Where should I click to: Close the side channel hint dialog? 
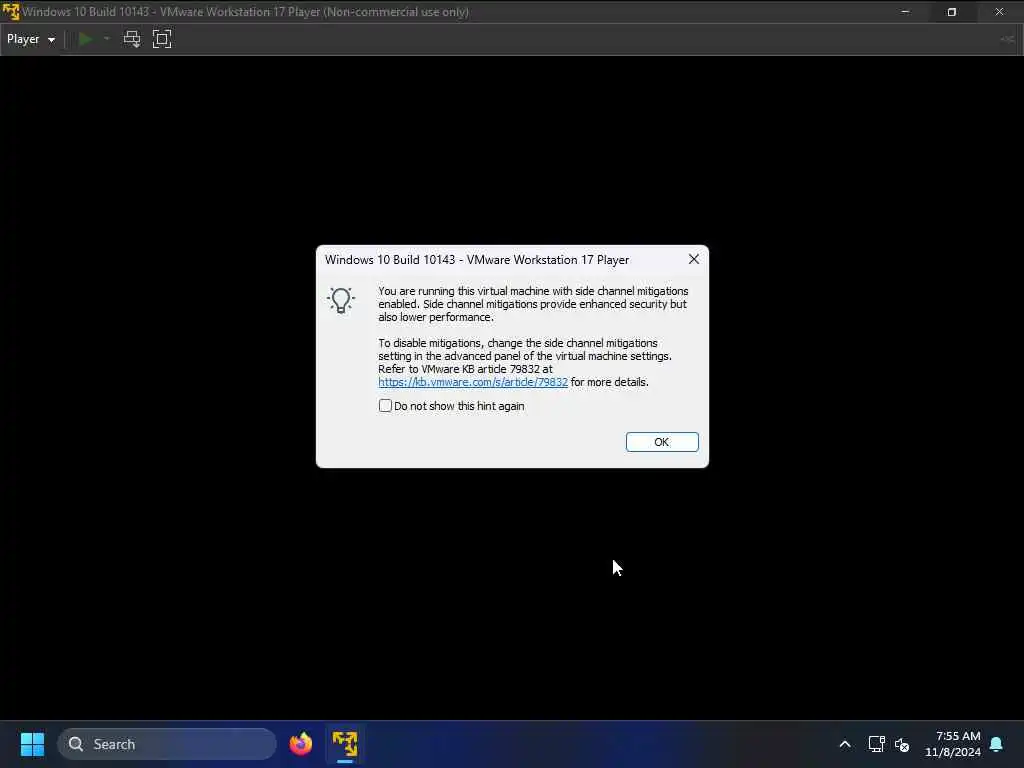click(694, 259)
